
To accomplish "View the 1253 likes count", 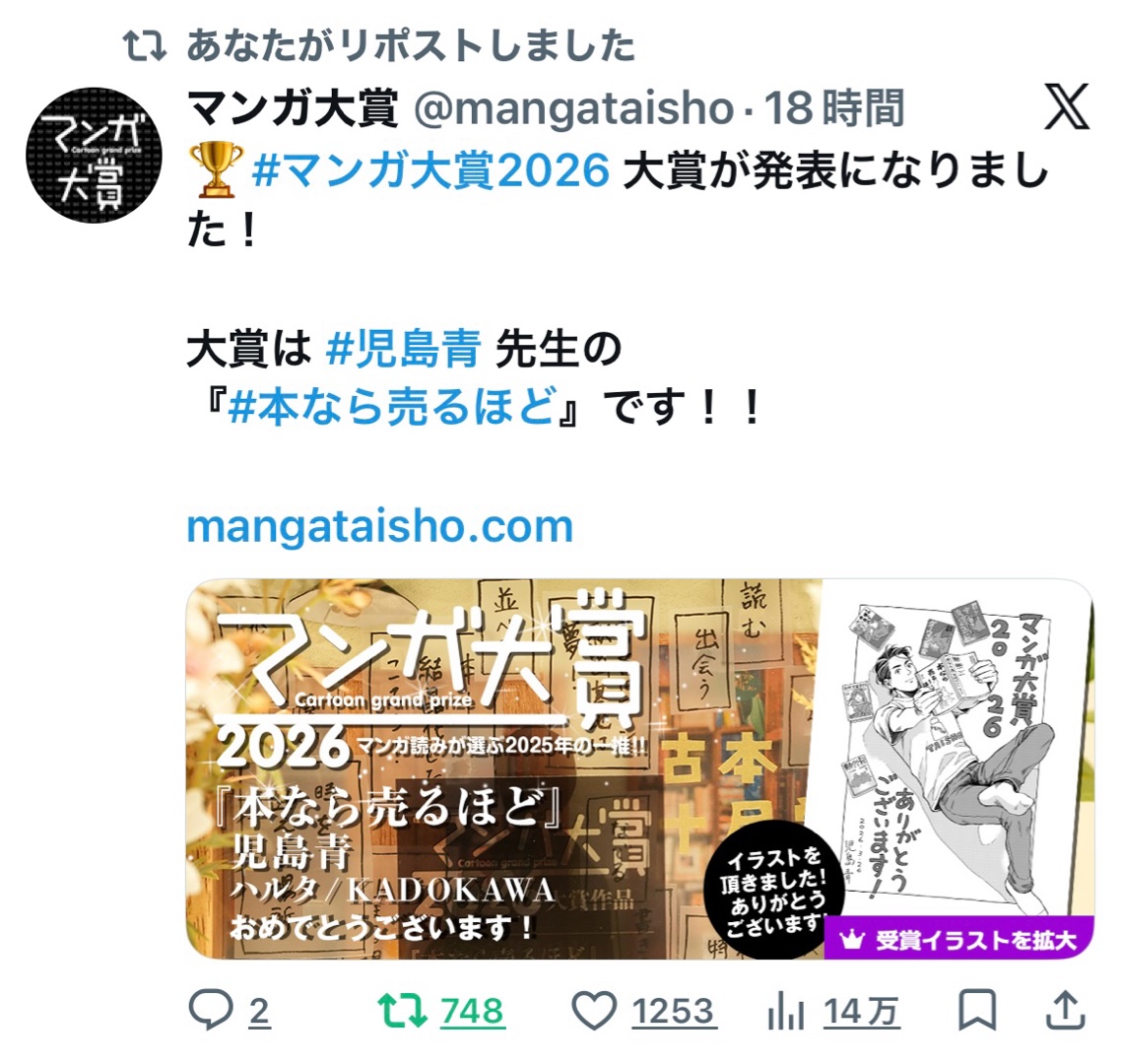I will click(x=674, y=1011).
